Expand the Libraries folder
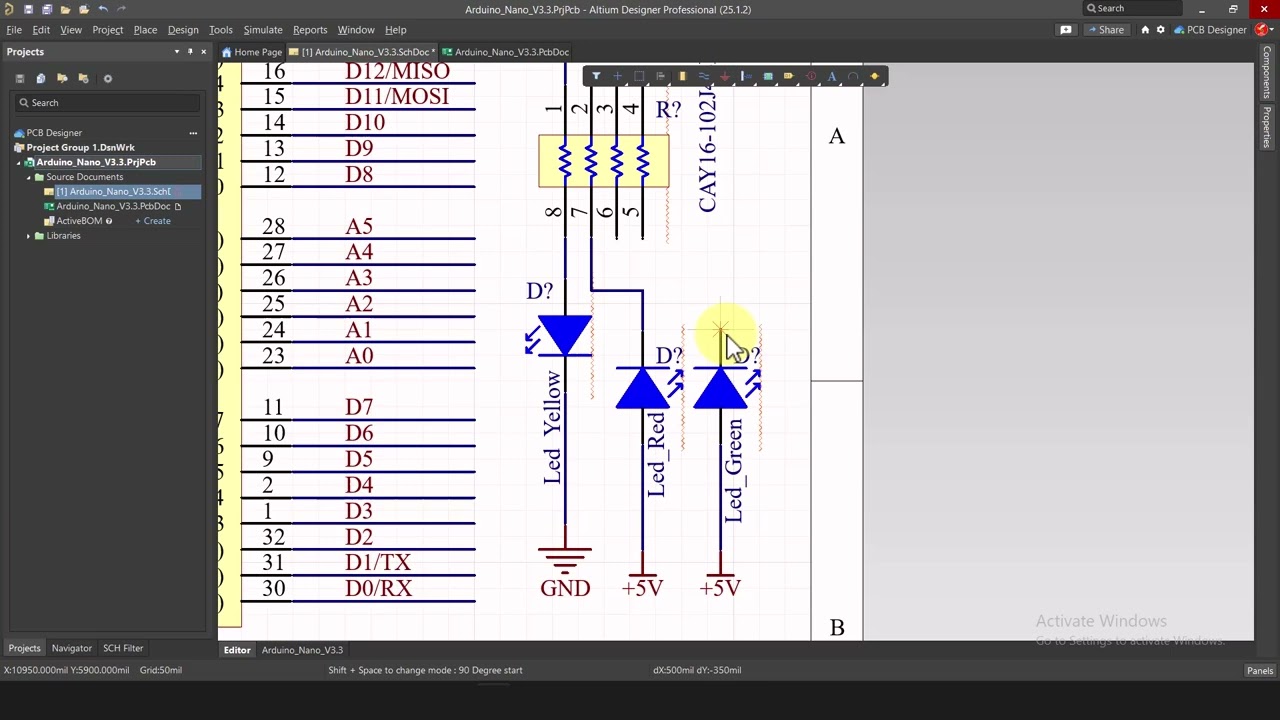 point(28,236)
